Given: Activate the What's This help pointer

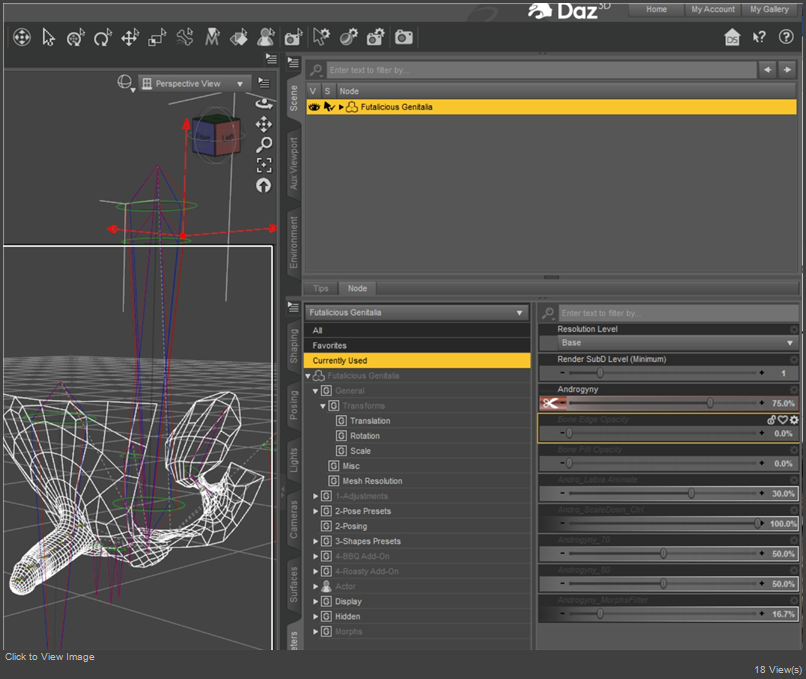Looking at the screenshot, I should pos(759,38).
